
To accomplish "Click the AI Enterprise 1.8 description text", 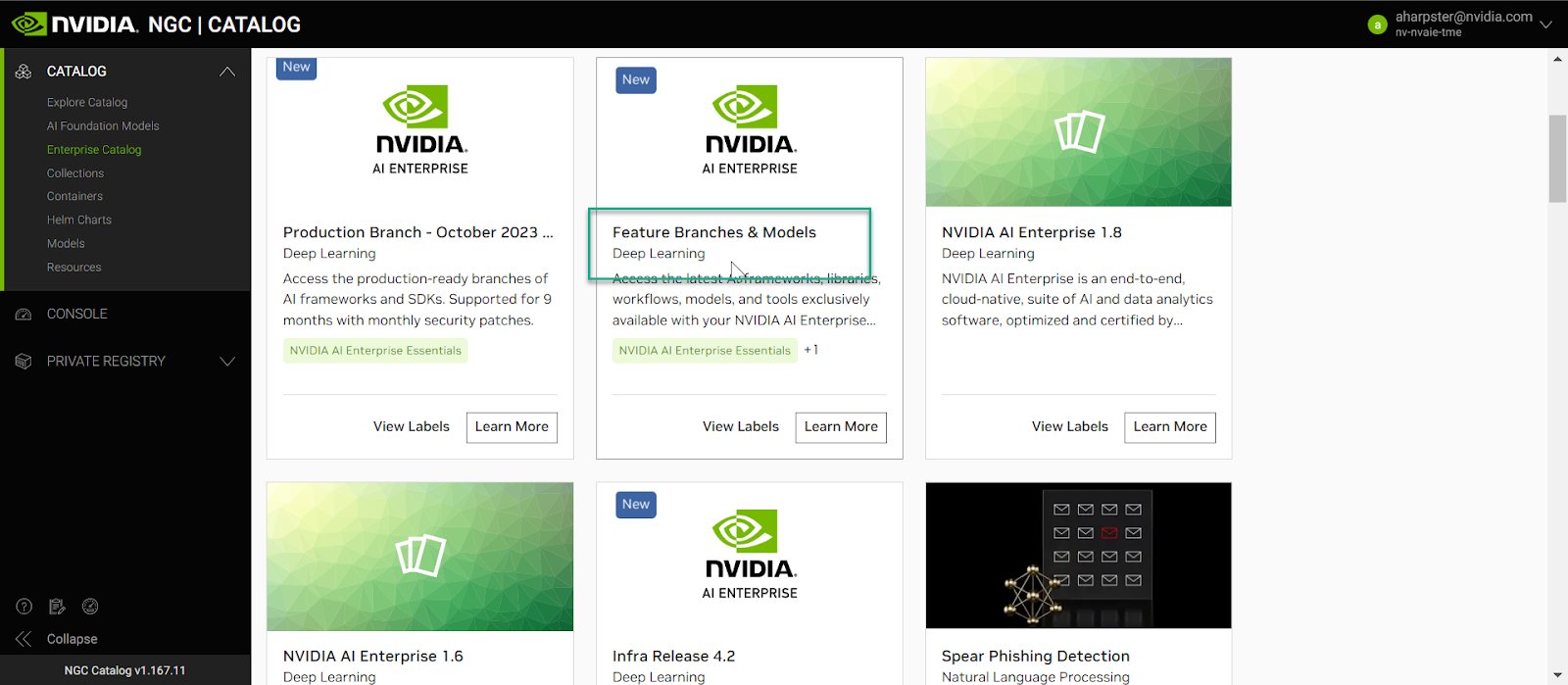I will (x=1077, y=300).
